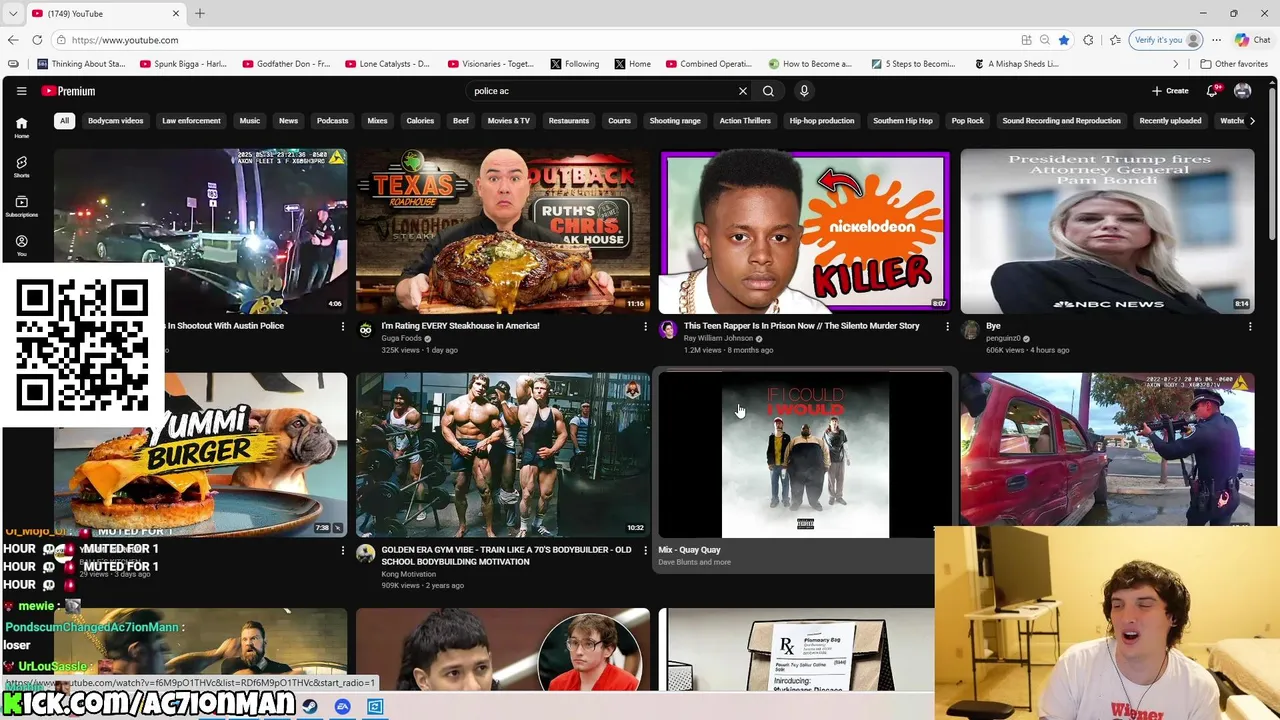Open a new browser tab
The image size is (1280, 720).
tap(200, 14)
